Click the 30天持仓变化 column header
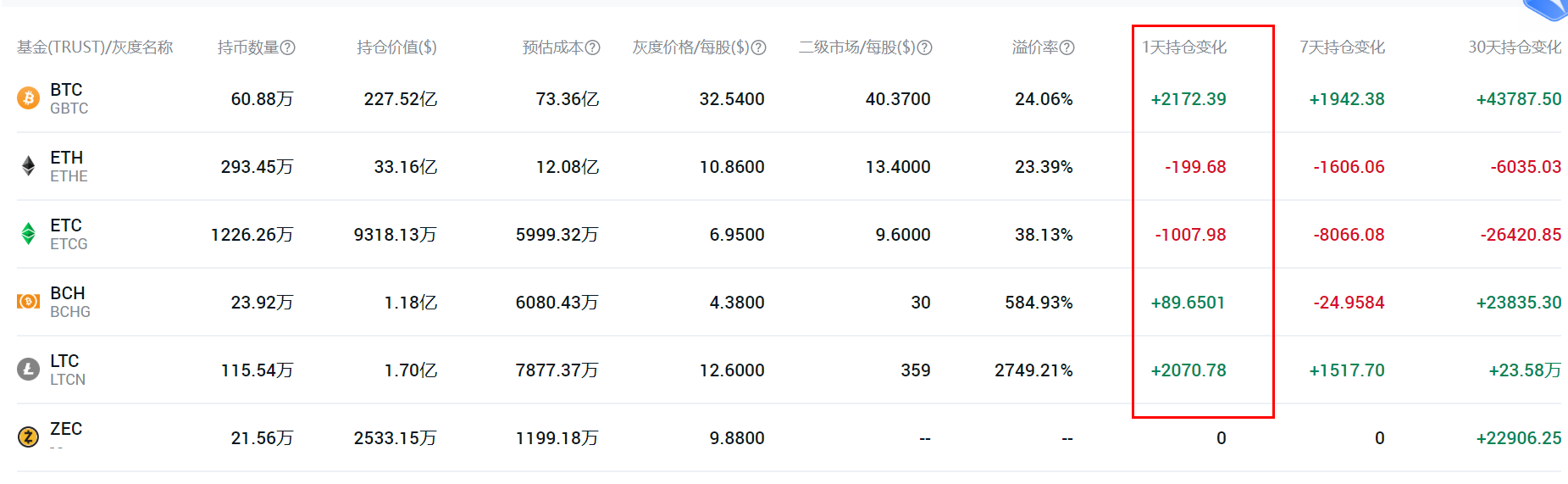The height and width of the screenshot is (484, 1568). (x=1515, y=47)
